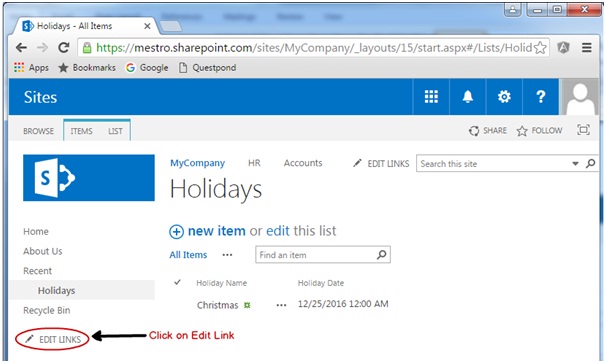
Task: Open ellipsis menu next to All Items
Action: click(227, 255)
